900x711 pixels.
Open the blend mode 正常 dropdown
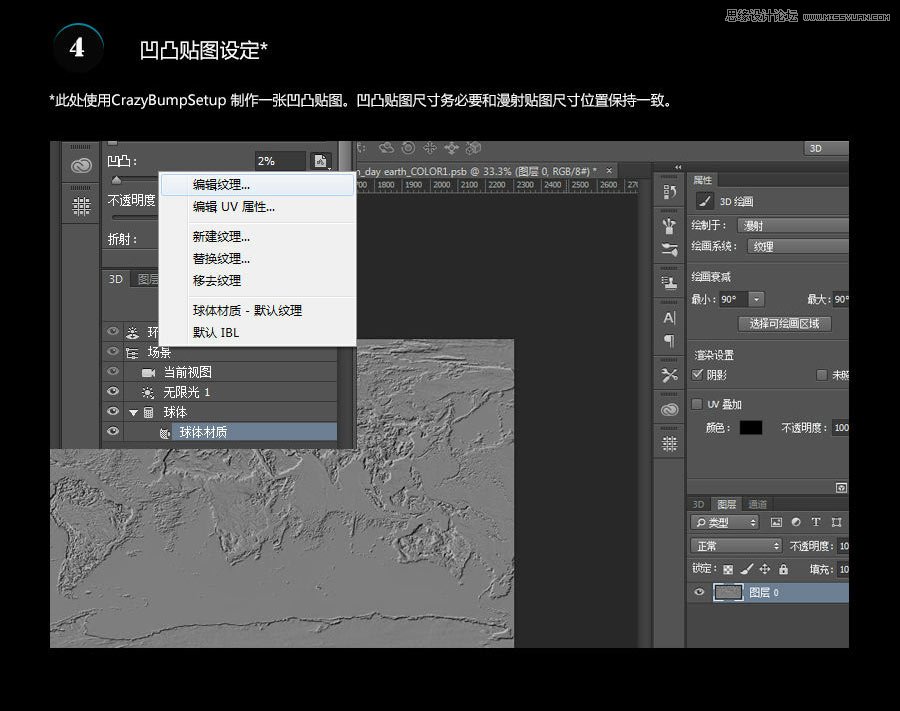click(736, 546)
